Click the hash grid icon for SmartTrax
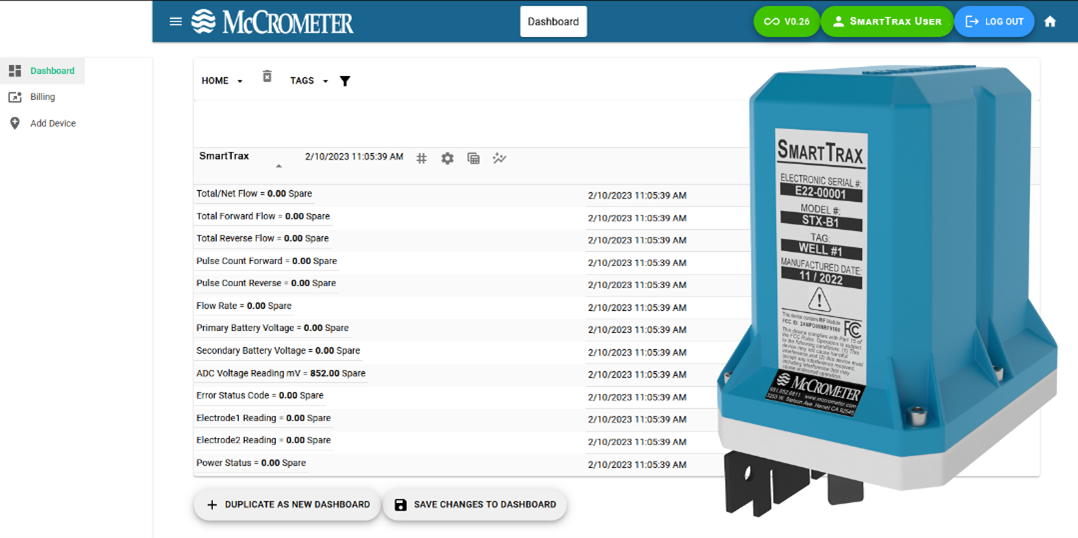The image size is (1078, 538). coord(422,158)
